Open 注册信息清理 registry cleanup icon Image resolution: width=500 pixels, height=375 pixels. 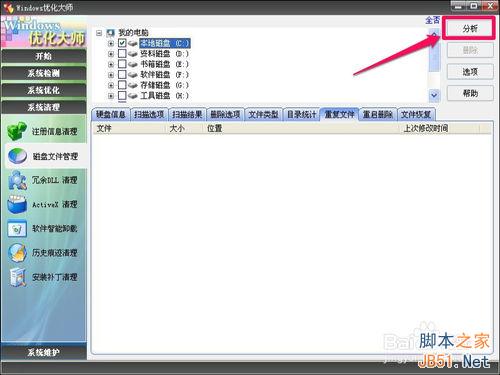click(x=17, y=131)
